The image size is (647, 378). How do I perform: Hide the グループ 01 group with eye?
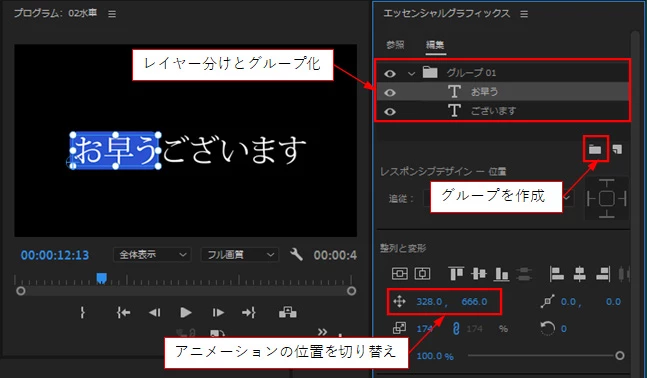tap(390, 73)
